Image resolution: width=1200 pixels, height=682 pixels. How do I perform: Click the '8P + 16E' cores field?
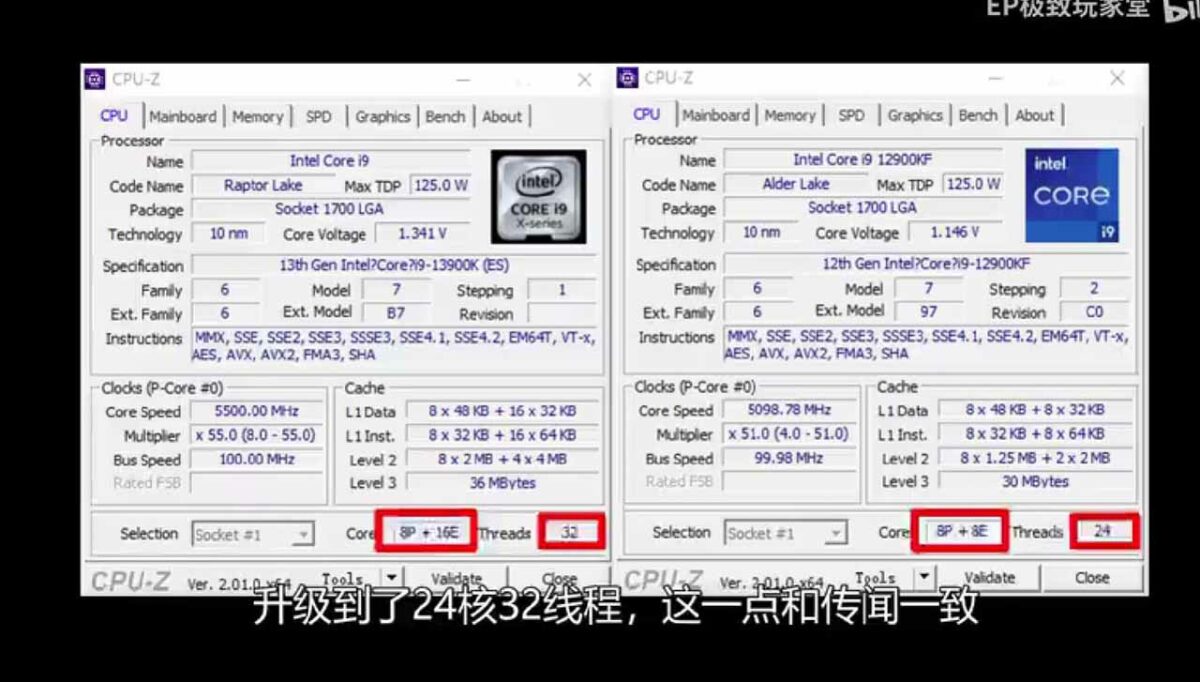point(428,533)
